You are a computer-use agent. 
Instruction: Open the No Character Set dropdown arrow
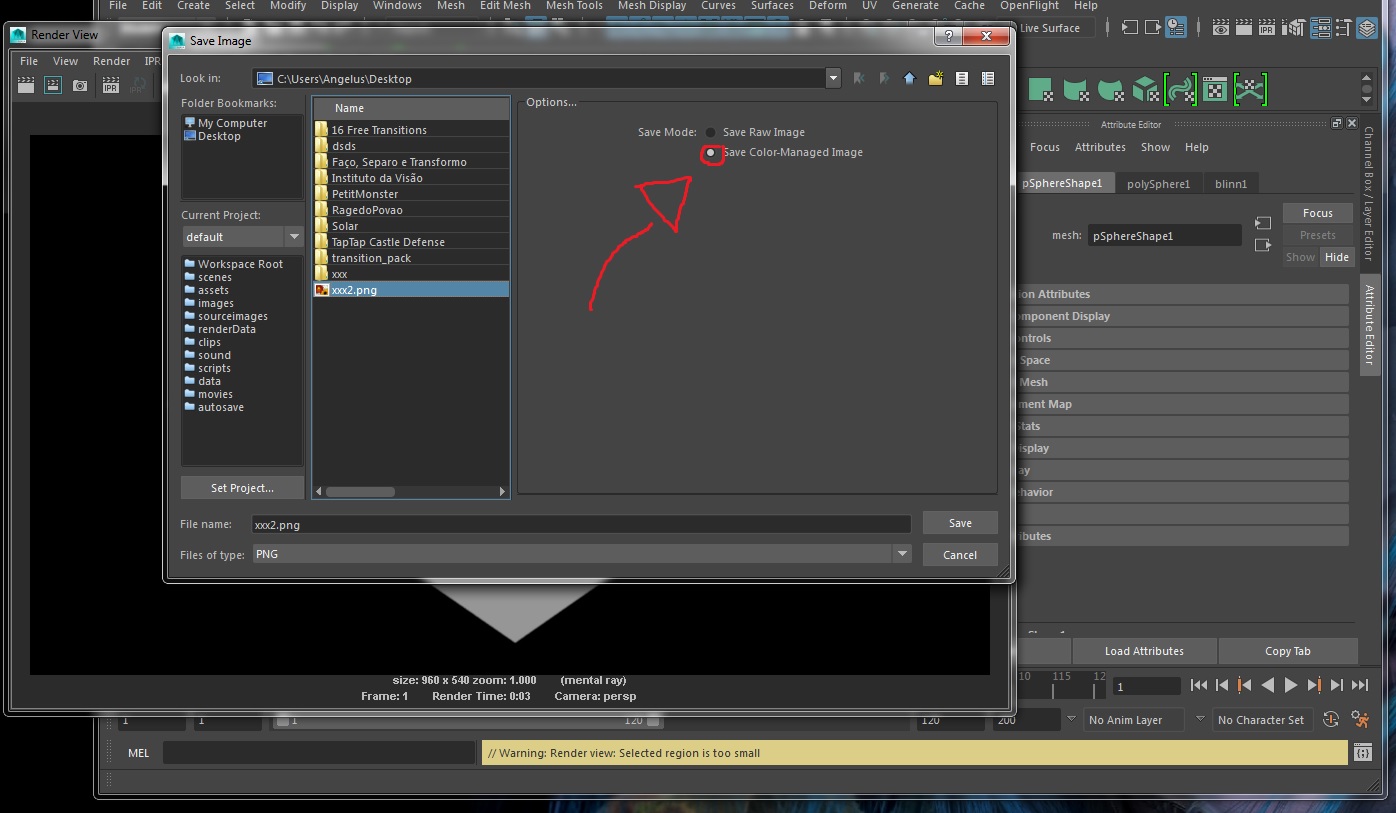tap(1200, 720)
